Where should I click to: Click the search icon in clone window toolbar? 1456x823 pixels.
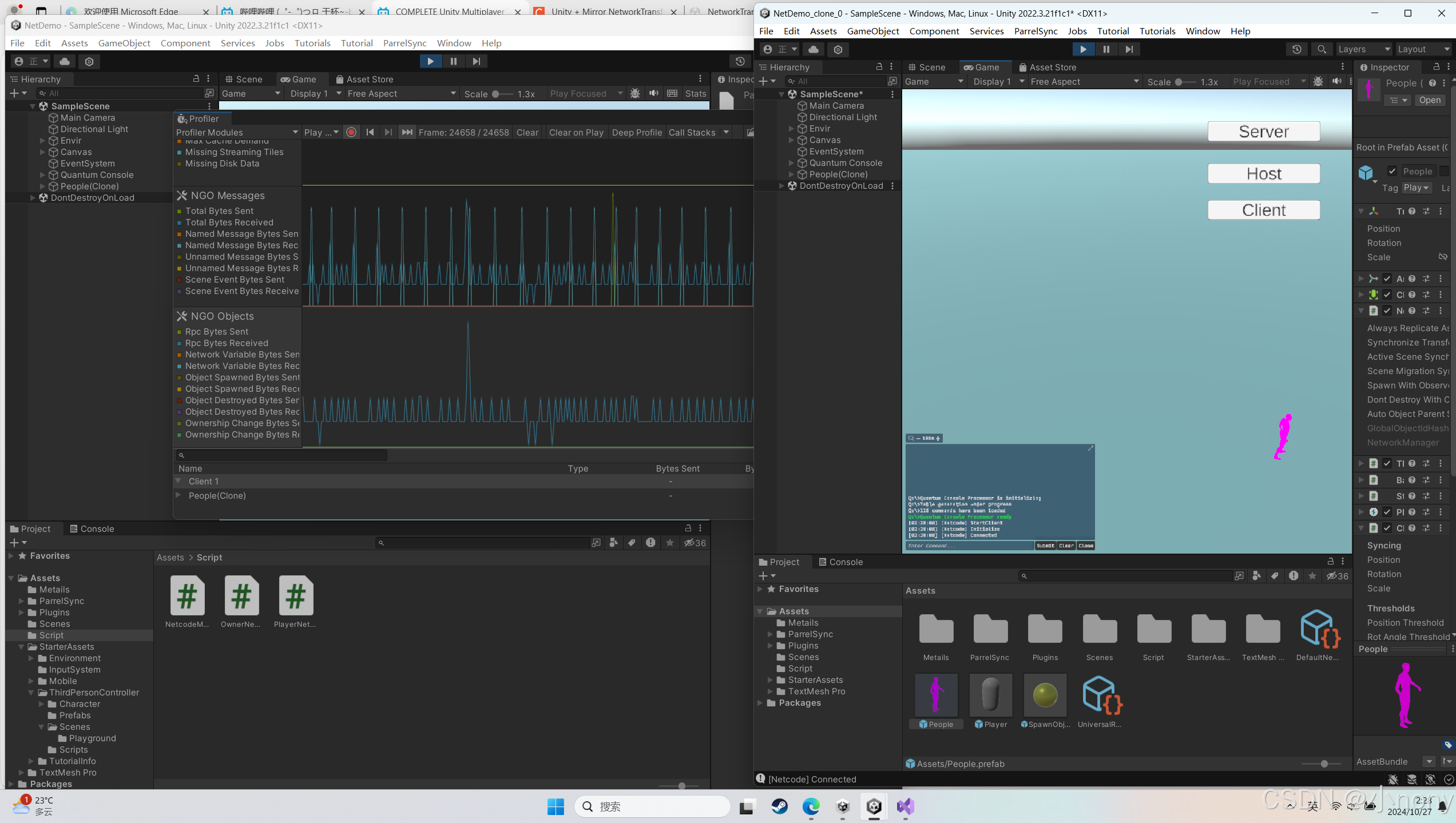pyautogui.click(x=1322, y=49)
